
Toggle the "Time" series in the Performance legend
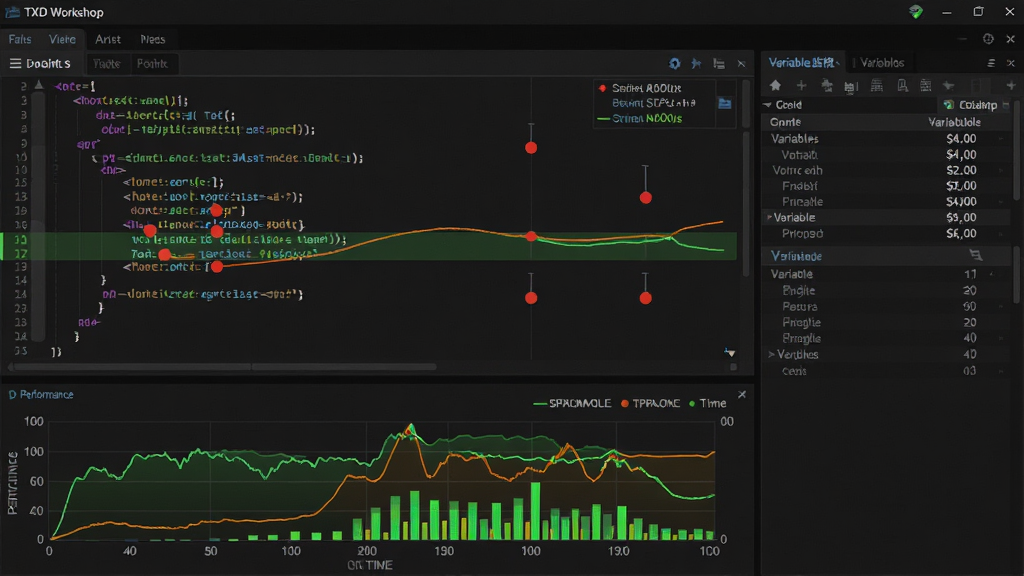[x=707, y=404]
